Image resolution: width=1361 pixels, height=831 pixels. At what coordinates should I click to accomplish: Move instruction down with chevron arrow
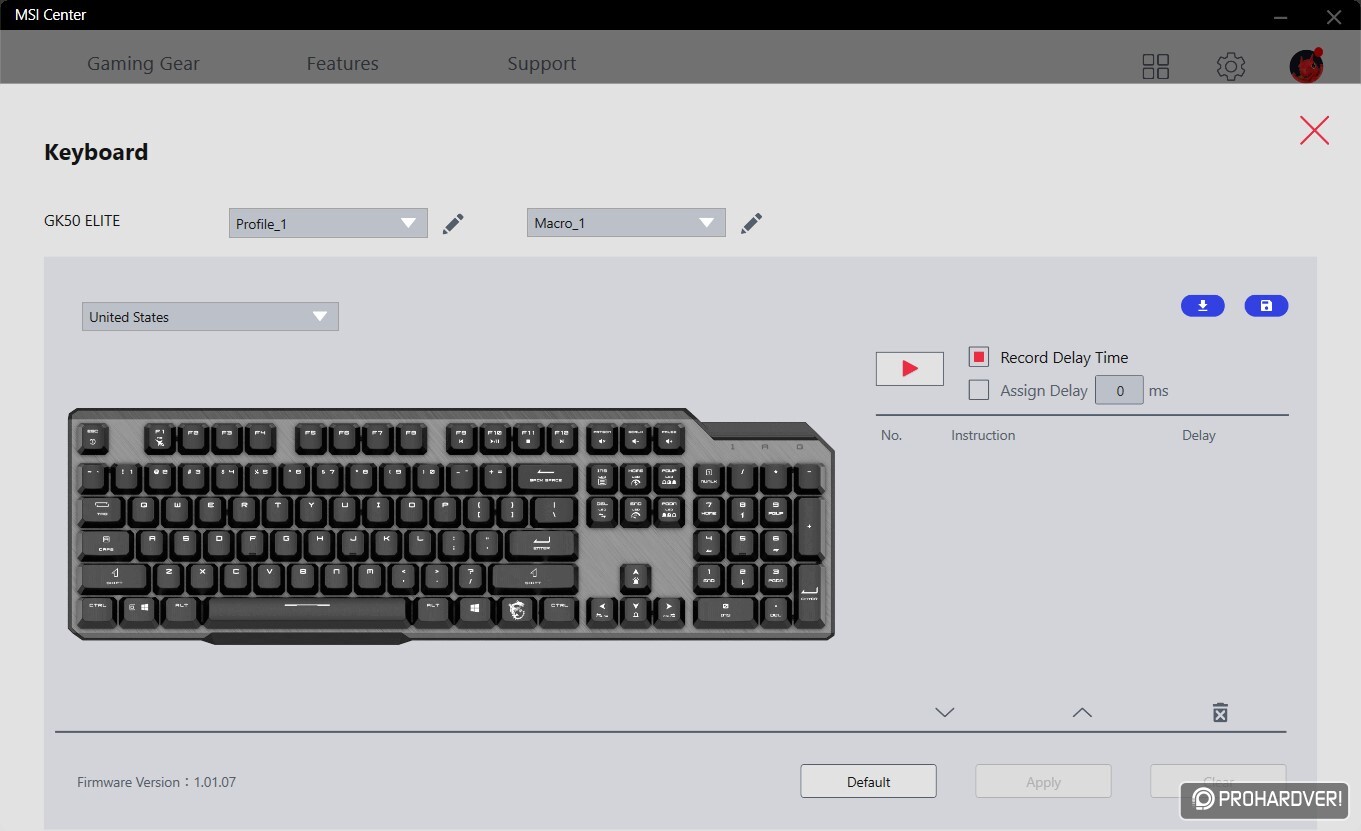(x=945, y=712)
